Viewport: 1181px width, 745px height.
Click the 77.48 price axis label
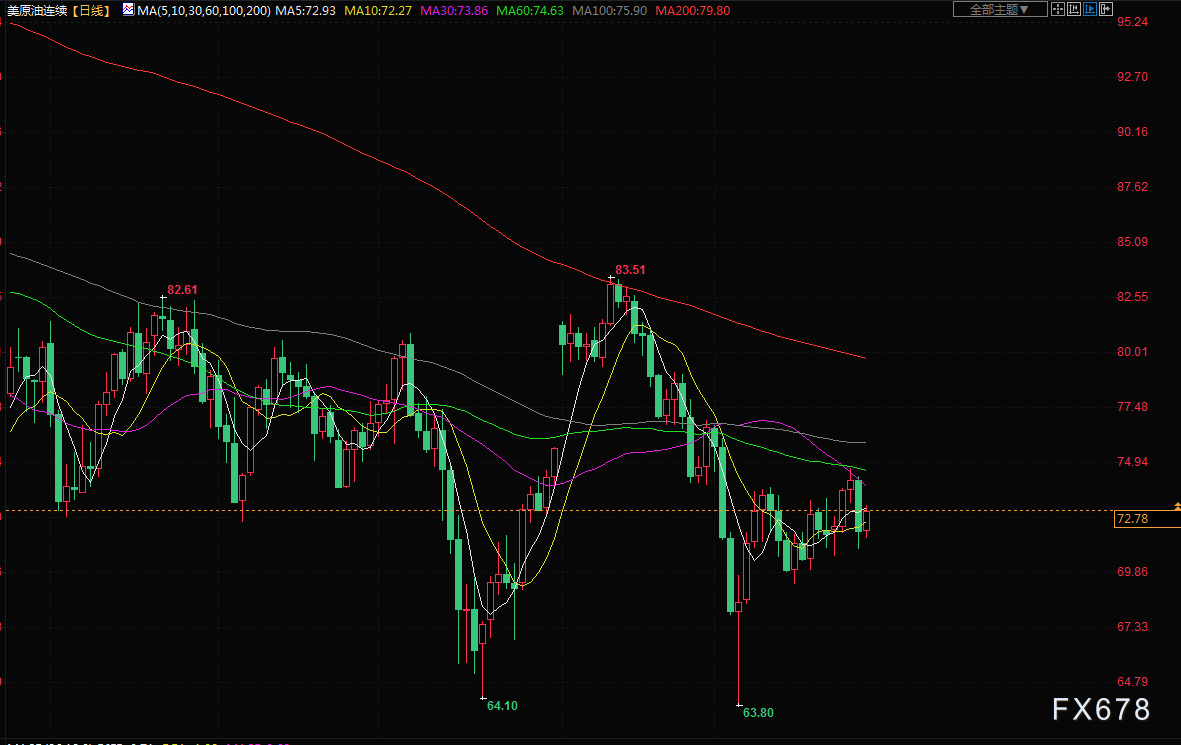[x=1133, y=407]
